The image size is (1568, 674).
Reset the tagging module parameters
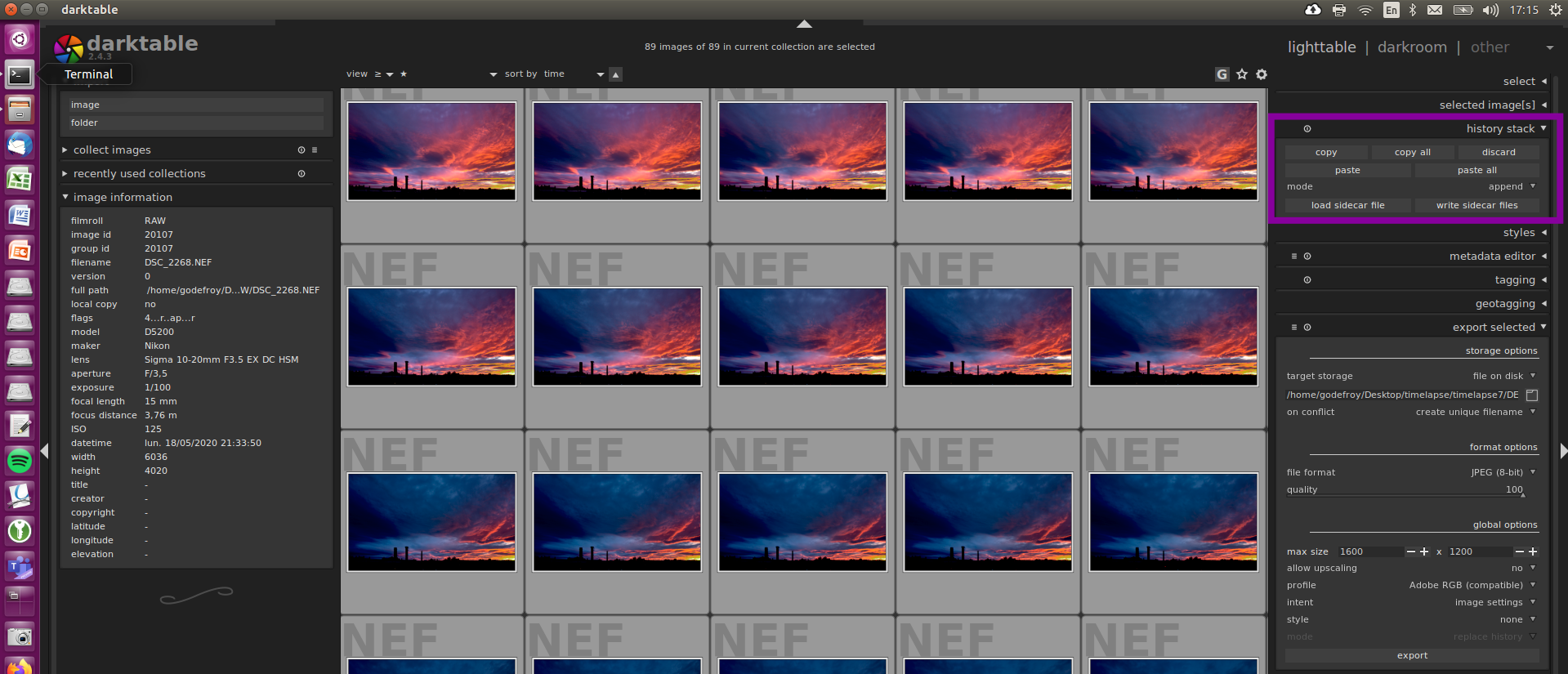click(x=1307, y=280)
